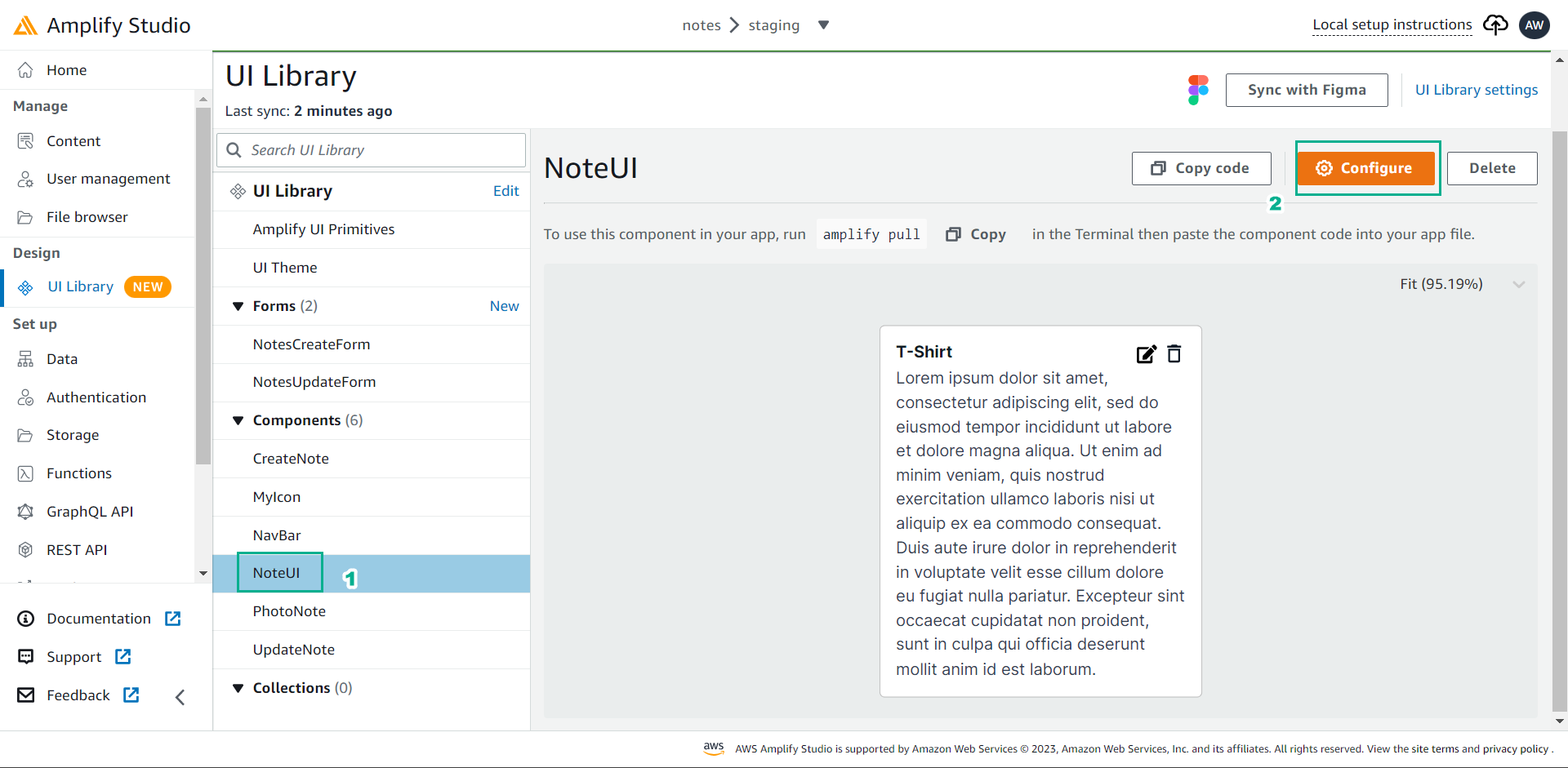
Task: Click the Amplify Studio logo icon
Action: pos(25,25)
